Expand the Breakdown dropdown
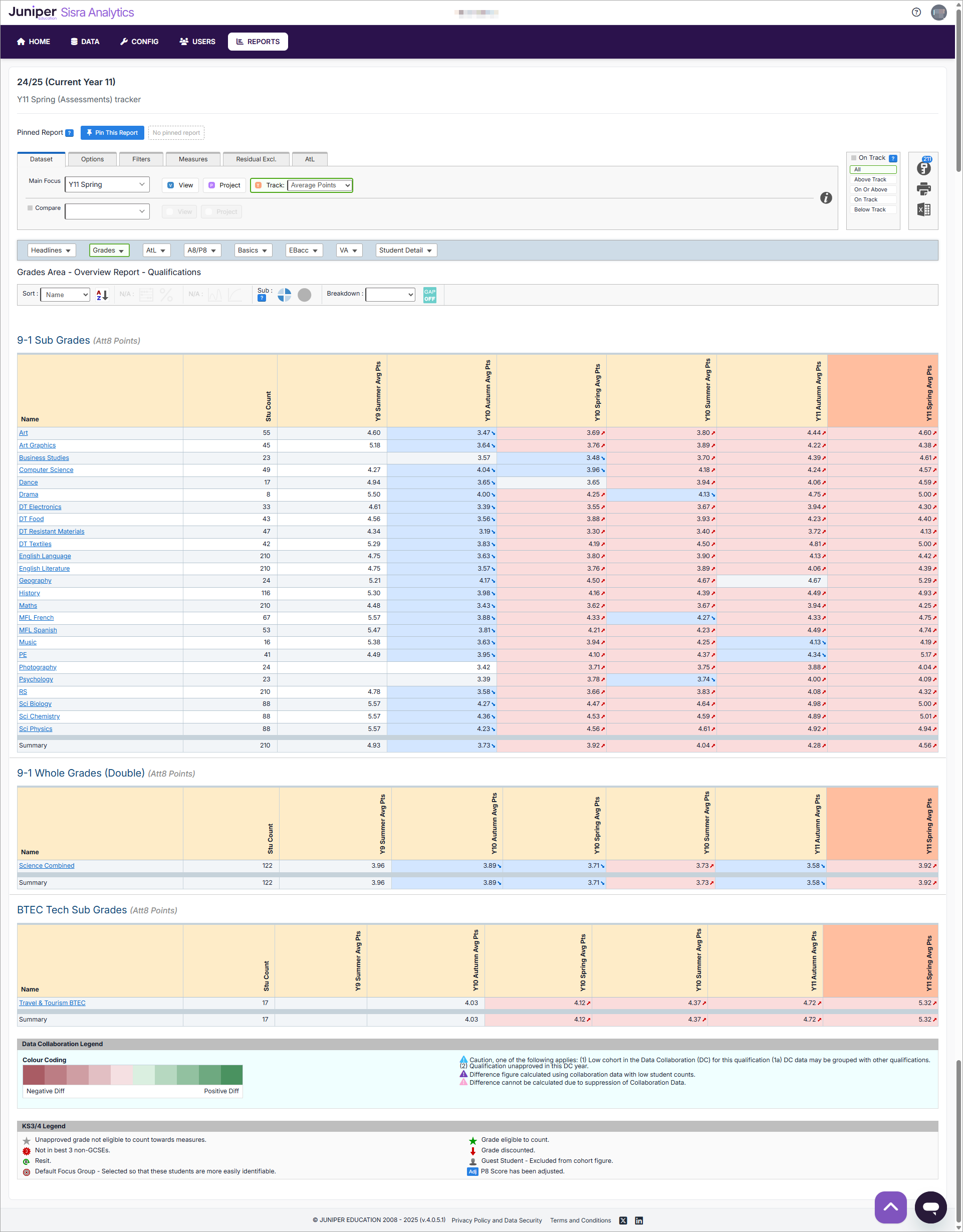 point(390,294)
